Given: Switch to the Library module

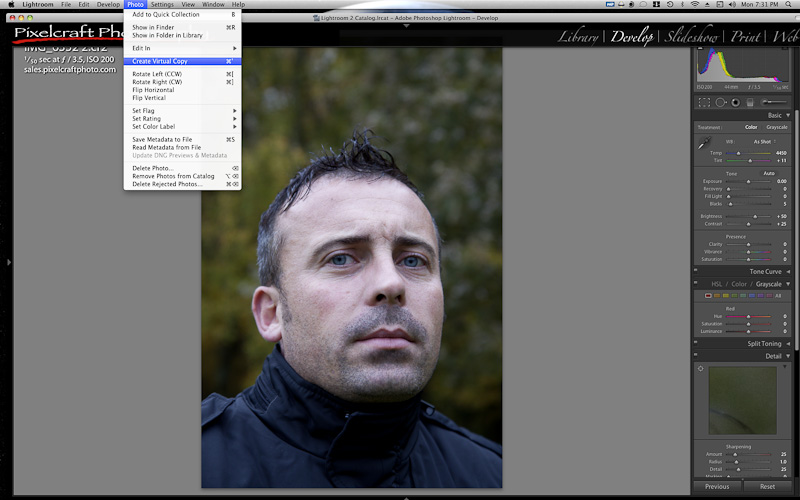Looking at the screenshot, I should (x=578, y=37).
